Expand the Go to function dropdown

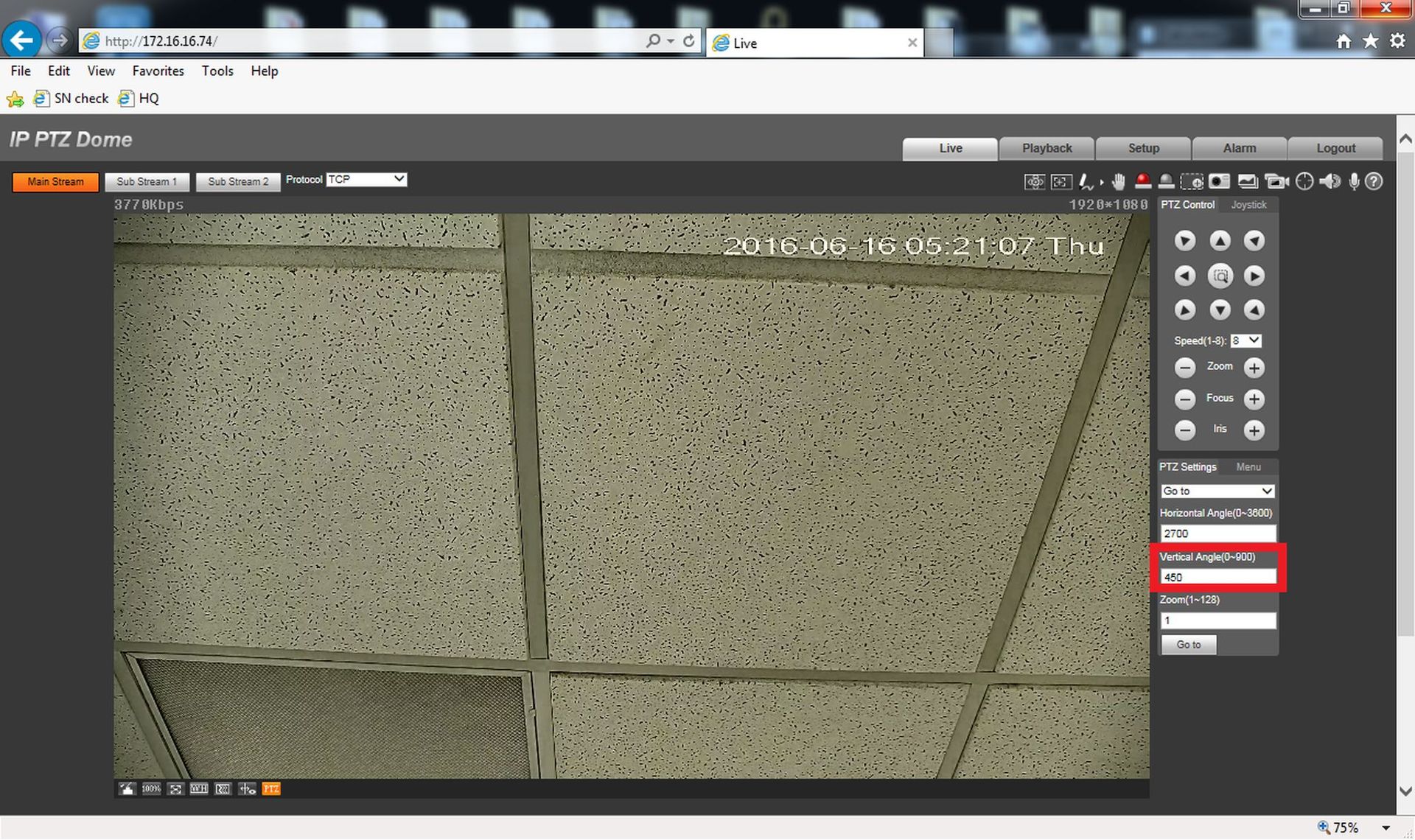[x=1217, y=491]
